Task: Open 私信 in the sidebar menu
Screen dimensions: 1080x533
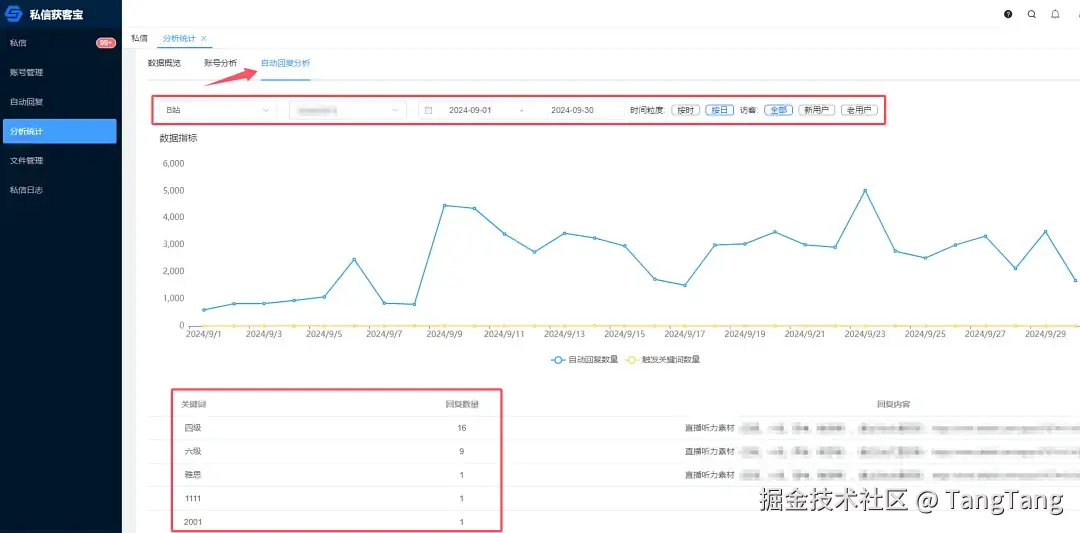Action: [60, 43]
